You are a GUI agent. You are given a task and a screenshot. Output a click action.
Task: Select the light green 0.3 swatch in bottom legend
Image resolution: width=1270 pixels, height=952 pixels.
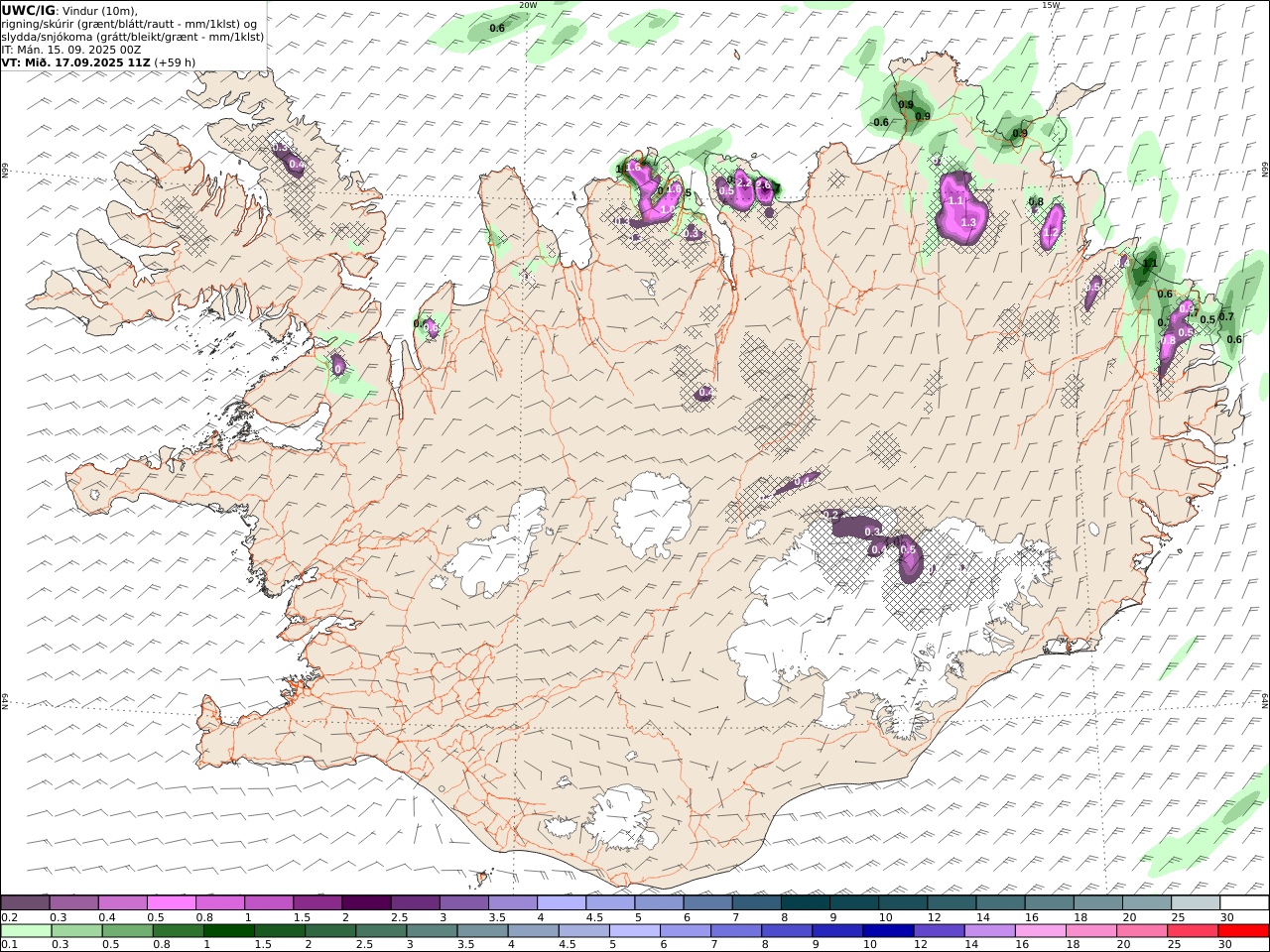77,931
